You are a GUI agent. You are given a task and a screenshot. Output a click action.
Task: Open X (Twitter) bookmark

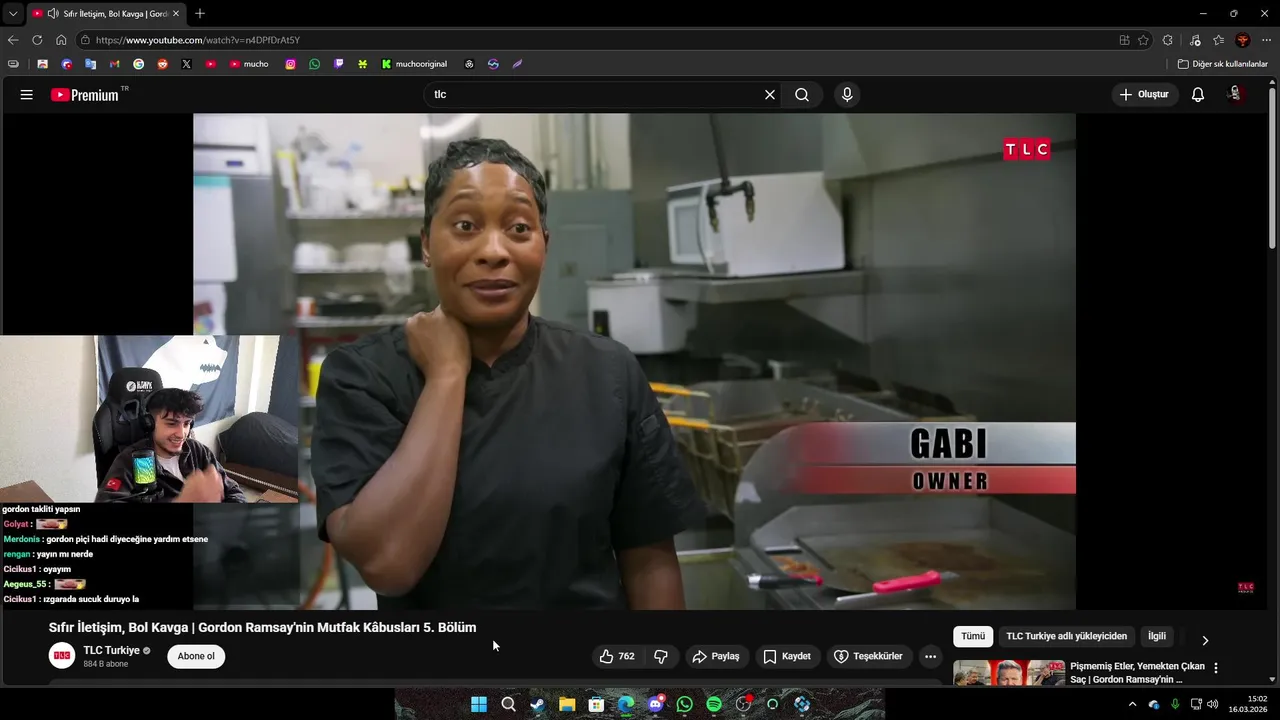coord(186,64)
